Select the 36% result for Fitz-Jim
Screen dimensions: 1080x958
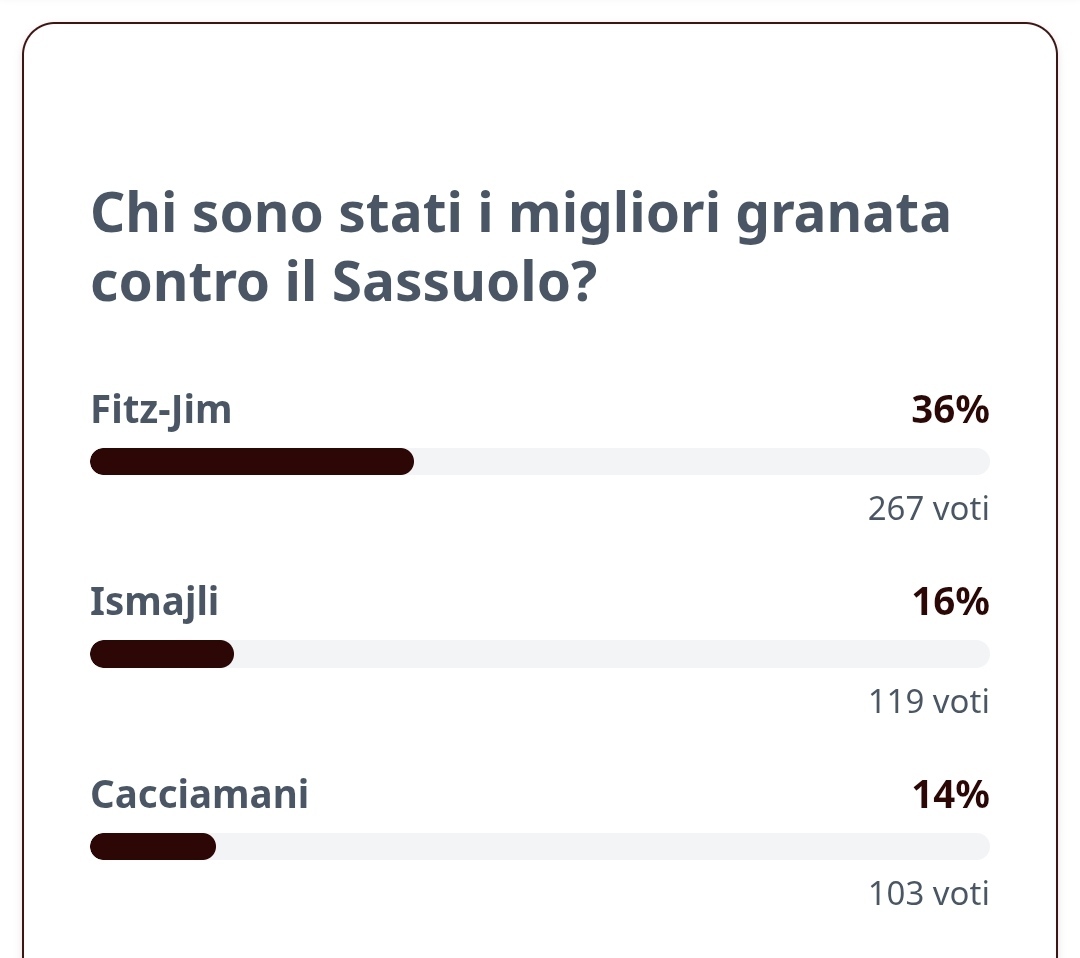pos(950,410)
